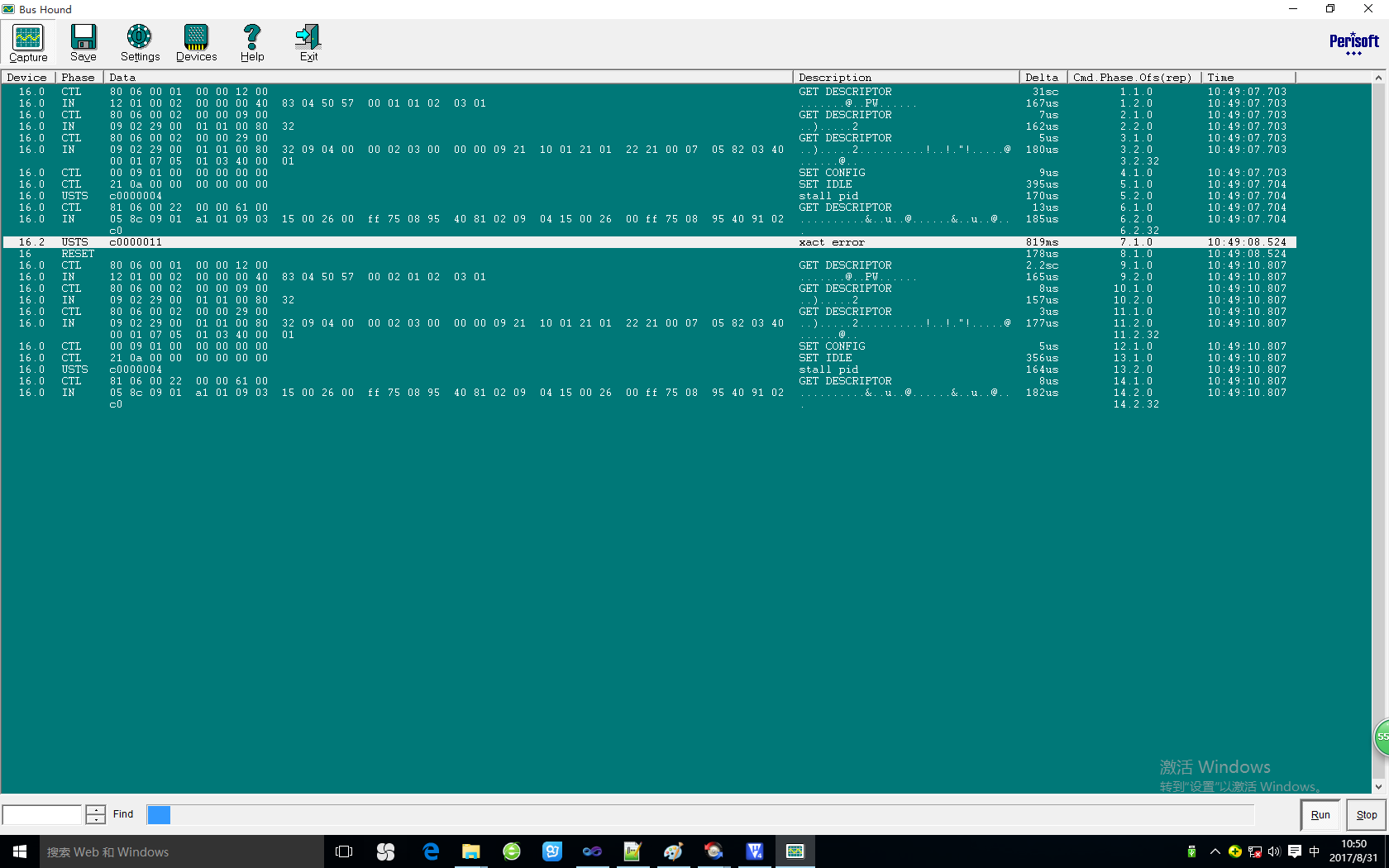1389x868 pixels.
Task: Open File Explorer from the taskbar
Action: [470, 851]
